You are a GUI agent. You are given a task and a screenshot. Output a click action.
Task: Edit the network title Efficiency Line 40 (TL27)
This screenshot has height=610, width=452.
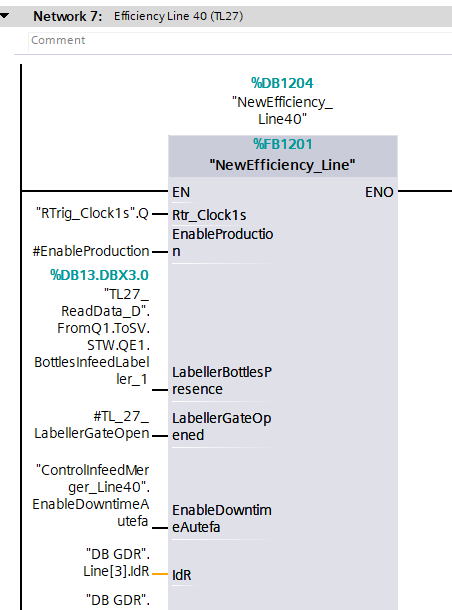179,16
